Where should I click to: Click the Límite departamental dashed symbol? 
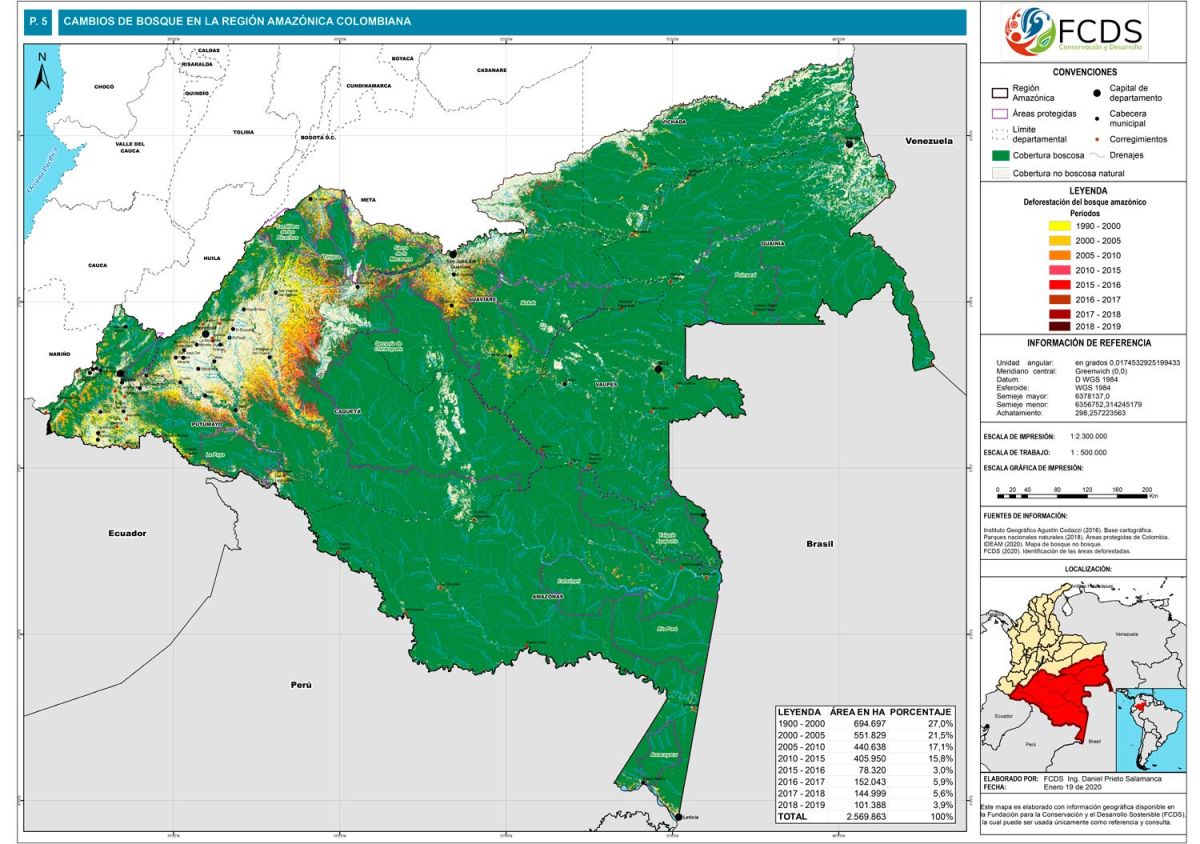coord(999,135)
